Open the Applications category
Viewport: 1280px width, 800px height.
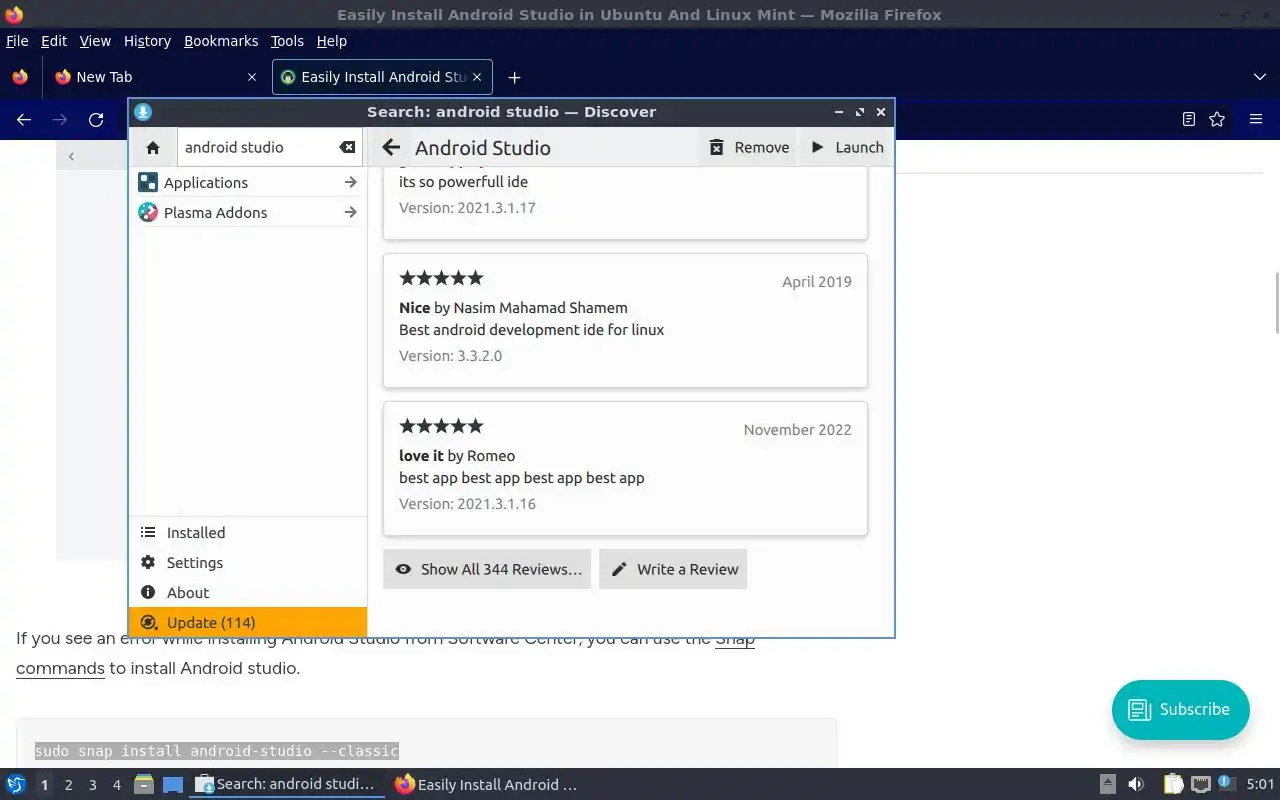[248, 182]
